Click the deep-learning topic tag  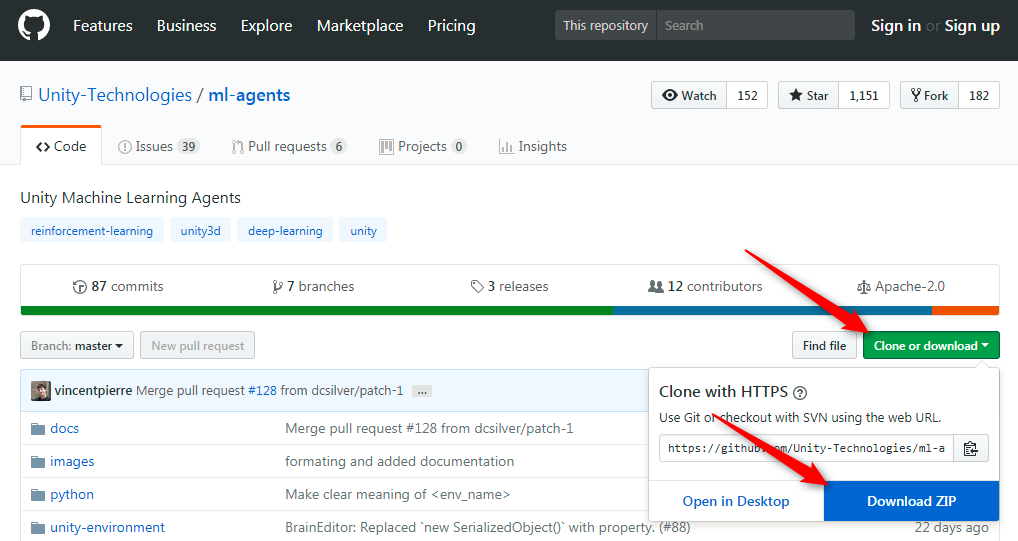pyautogui.click(x=285, y=231)
